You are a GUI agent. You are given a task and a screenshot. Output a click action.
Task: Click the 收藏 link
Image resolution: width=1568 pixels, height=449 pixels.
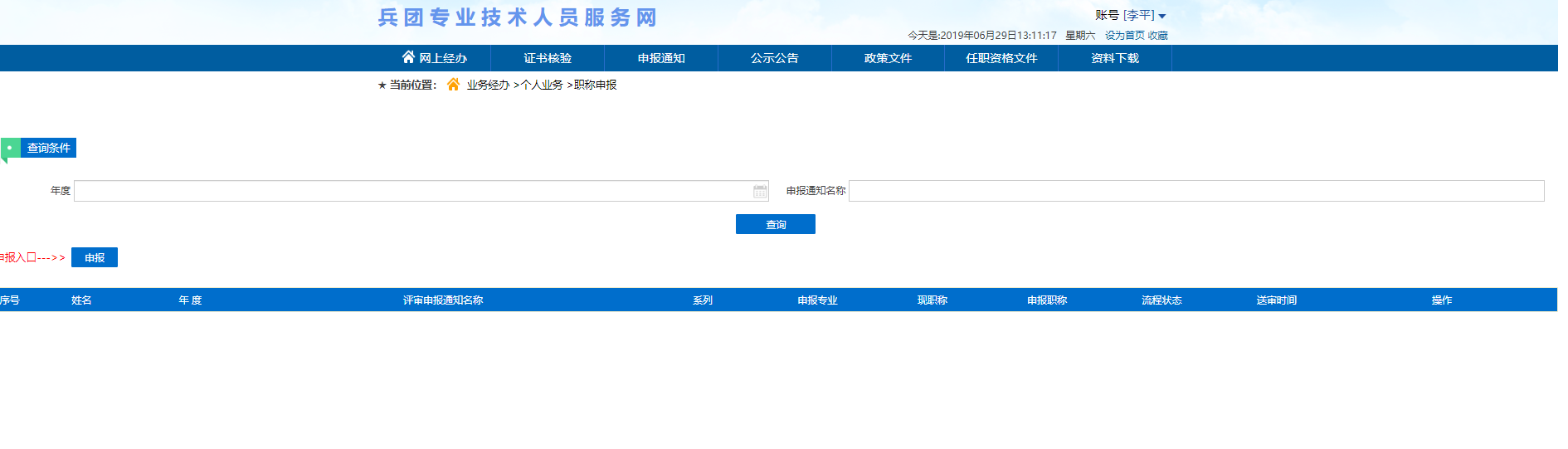click(1158, 36)
